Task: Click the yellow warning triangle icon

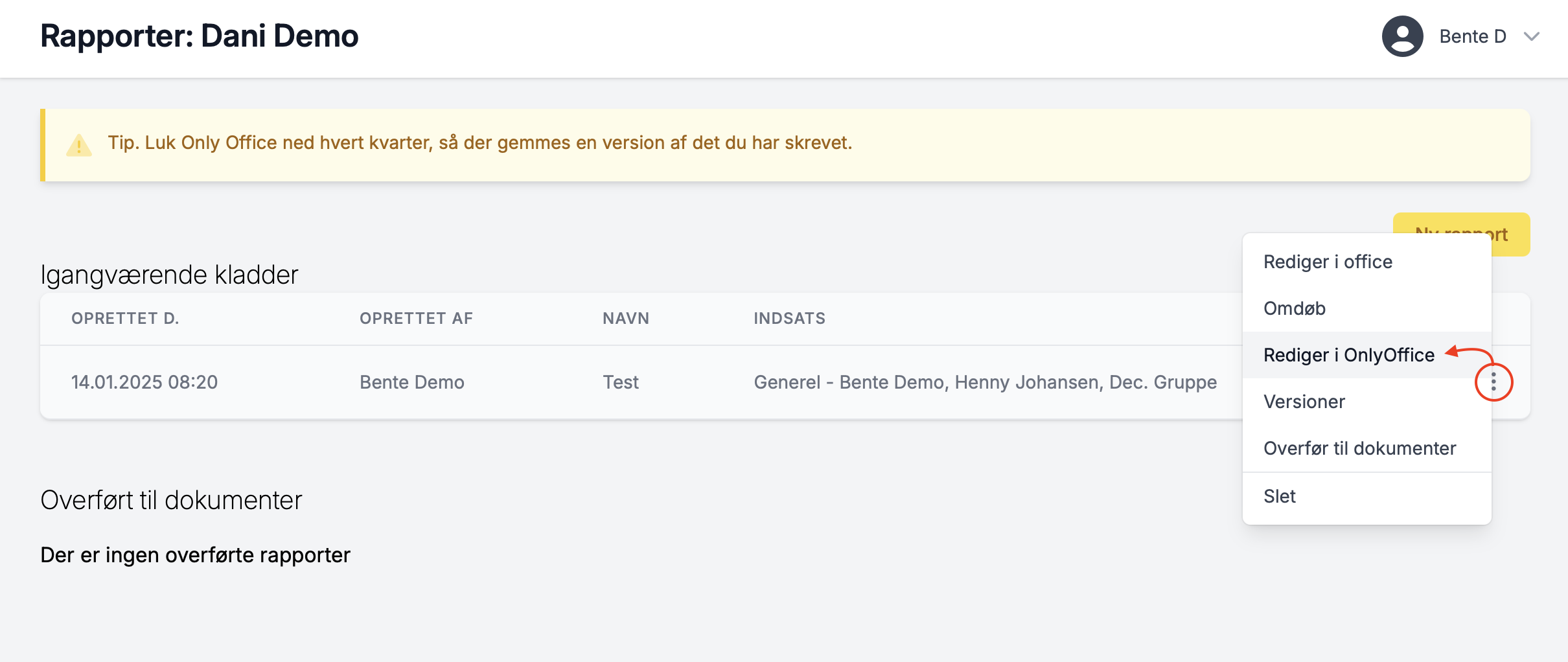Action: 79,144
